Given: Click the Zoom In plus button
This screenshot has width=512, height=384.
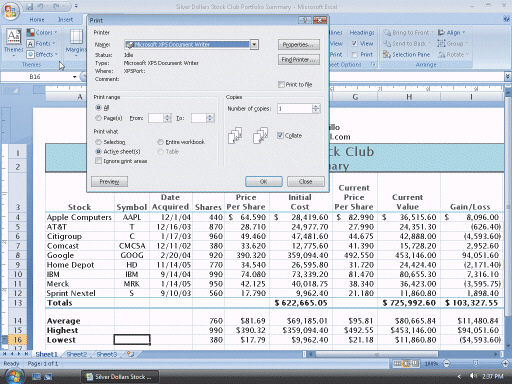Looking at the screenshot, I should coord(506,364).
